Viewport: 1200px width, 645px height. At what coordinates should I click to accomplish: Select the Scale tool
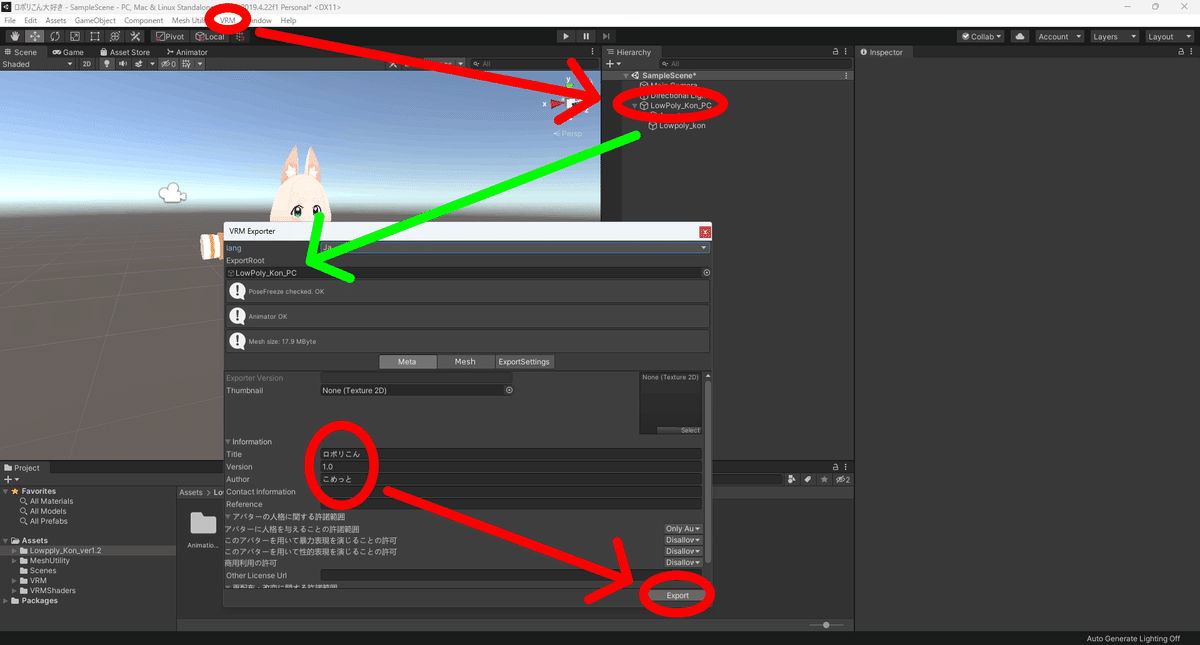[74, 36]
